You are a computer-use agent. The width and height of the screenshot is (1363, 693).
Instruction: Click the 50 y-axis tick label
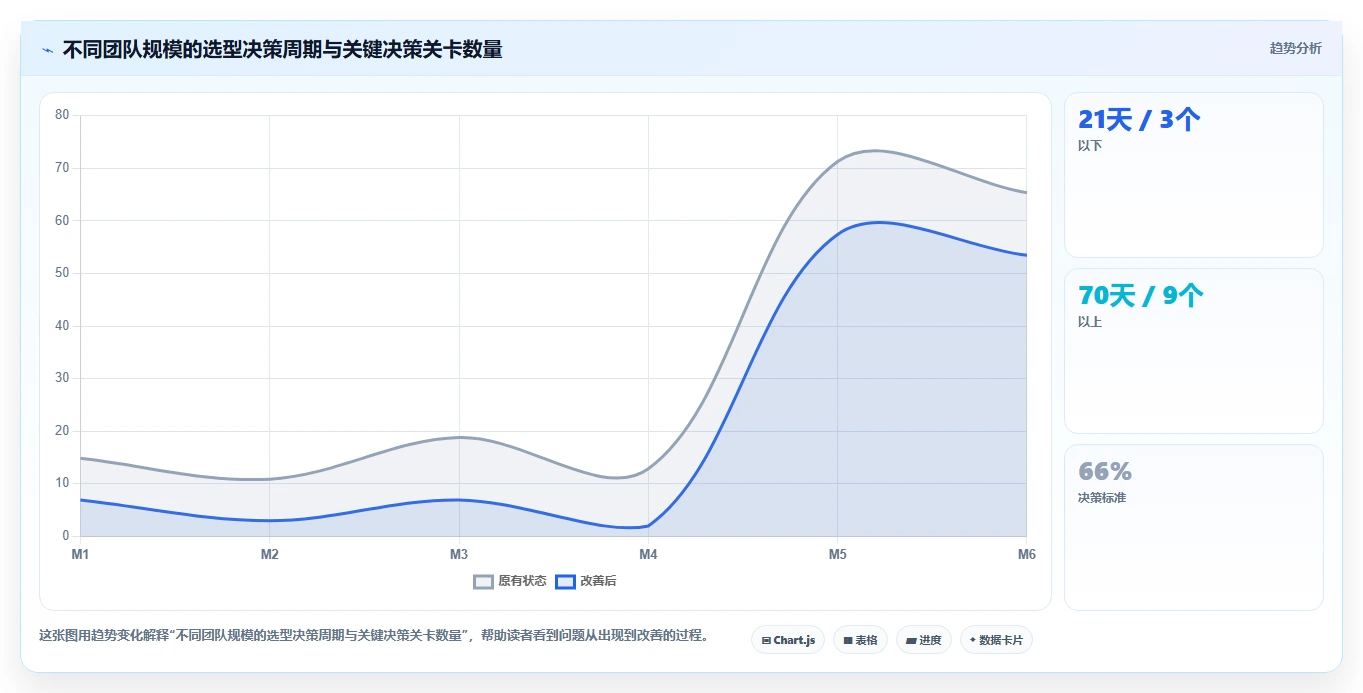tap(62, 273)
